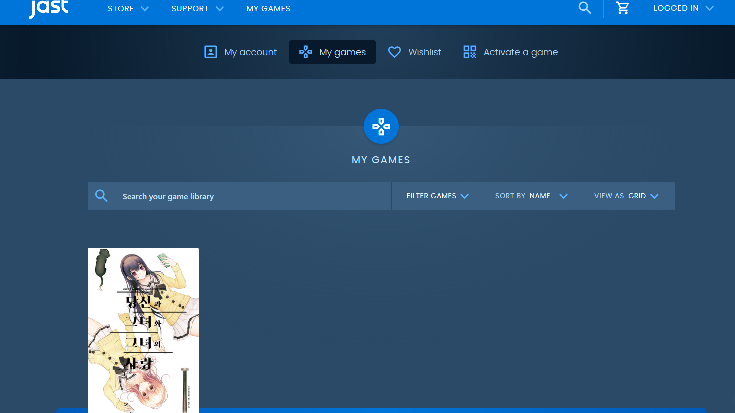
Task: Switch layout using VIEW AS GRID dropdown
Action: point(626,196)
